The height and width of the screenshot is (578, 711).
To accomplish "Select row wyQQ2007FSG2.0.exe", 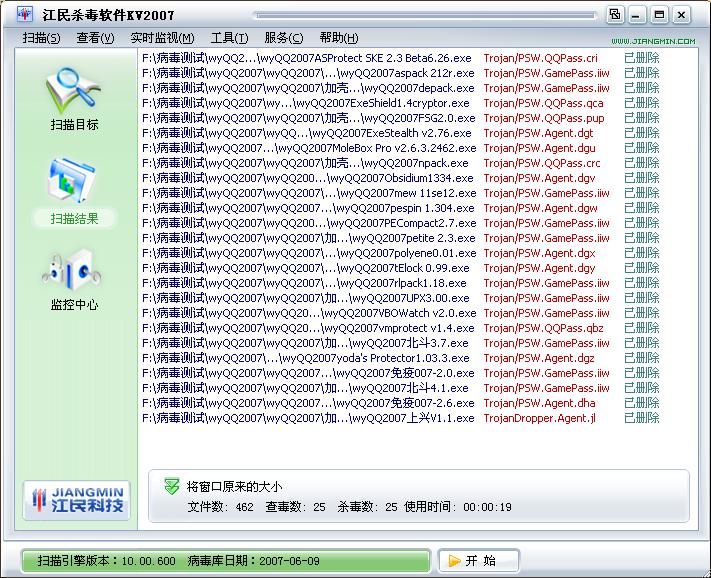I will (401, 118).
